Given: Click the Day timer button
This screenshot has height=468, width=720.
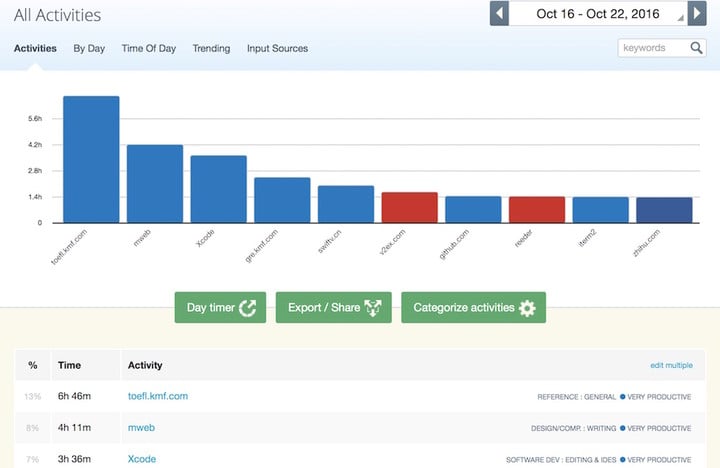Looking at the screenshot, I should [220, 307].
